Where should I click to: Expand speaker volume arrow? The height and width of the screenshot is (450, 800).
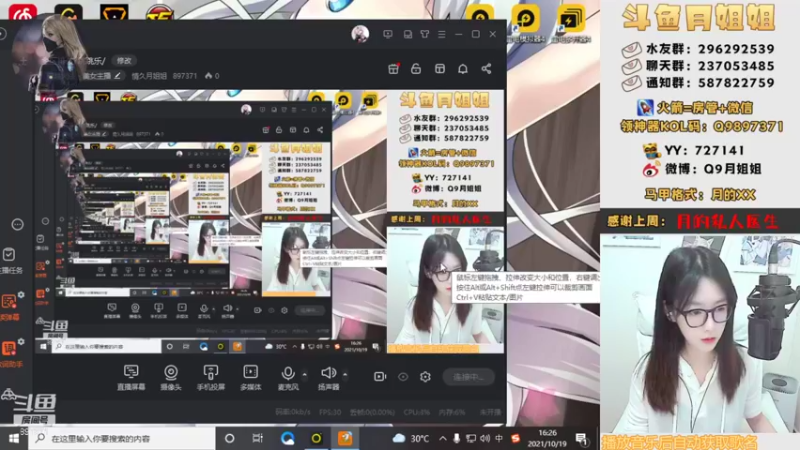345,374
